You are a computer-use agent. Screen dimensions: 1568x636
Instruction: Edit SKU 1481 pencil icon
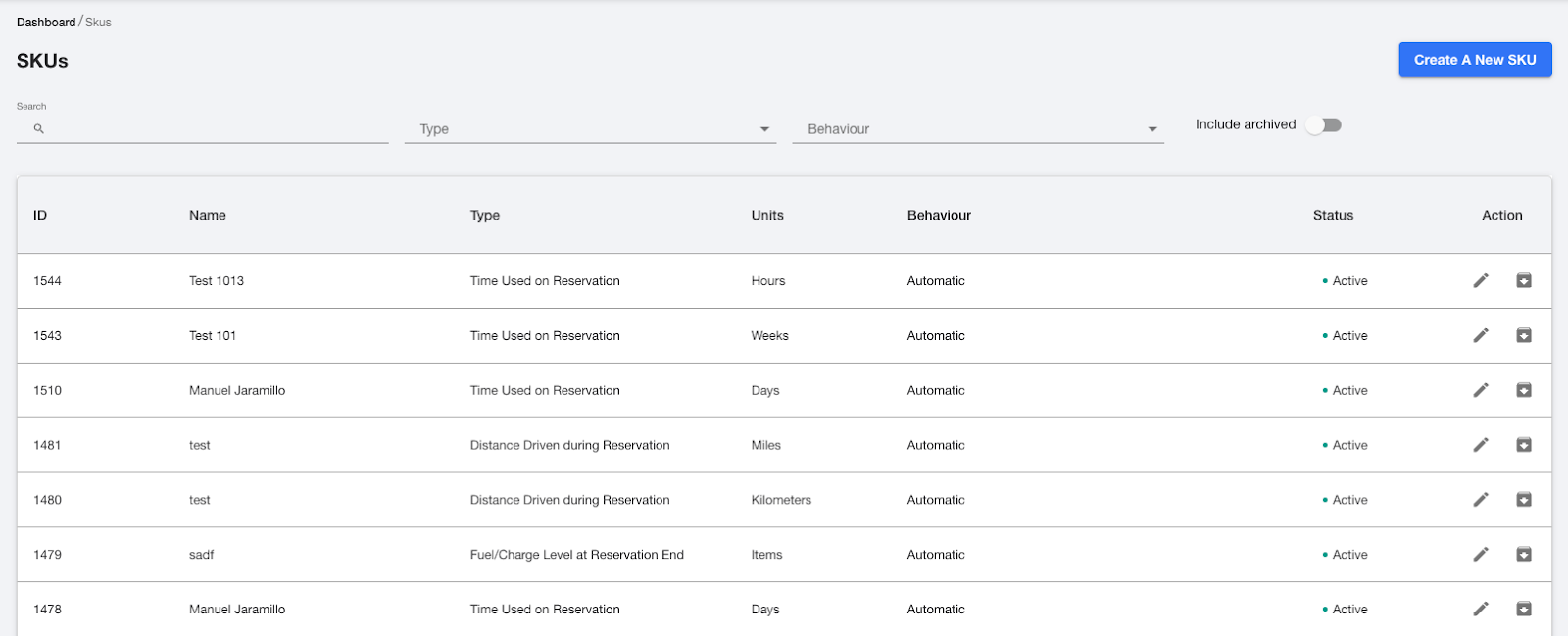[1481, 445]
